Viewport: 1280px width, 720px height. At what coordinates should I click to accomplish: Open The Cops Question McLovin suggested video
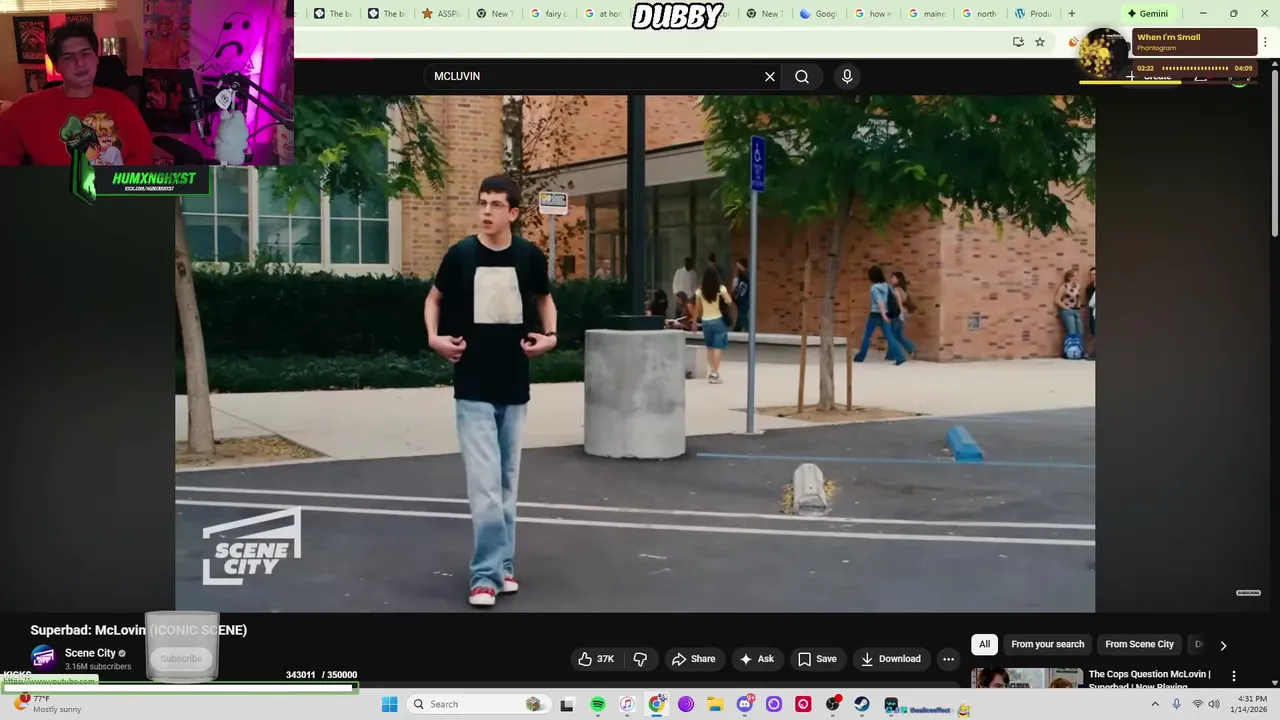click(x=1149, y=679)
